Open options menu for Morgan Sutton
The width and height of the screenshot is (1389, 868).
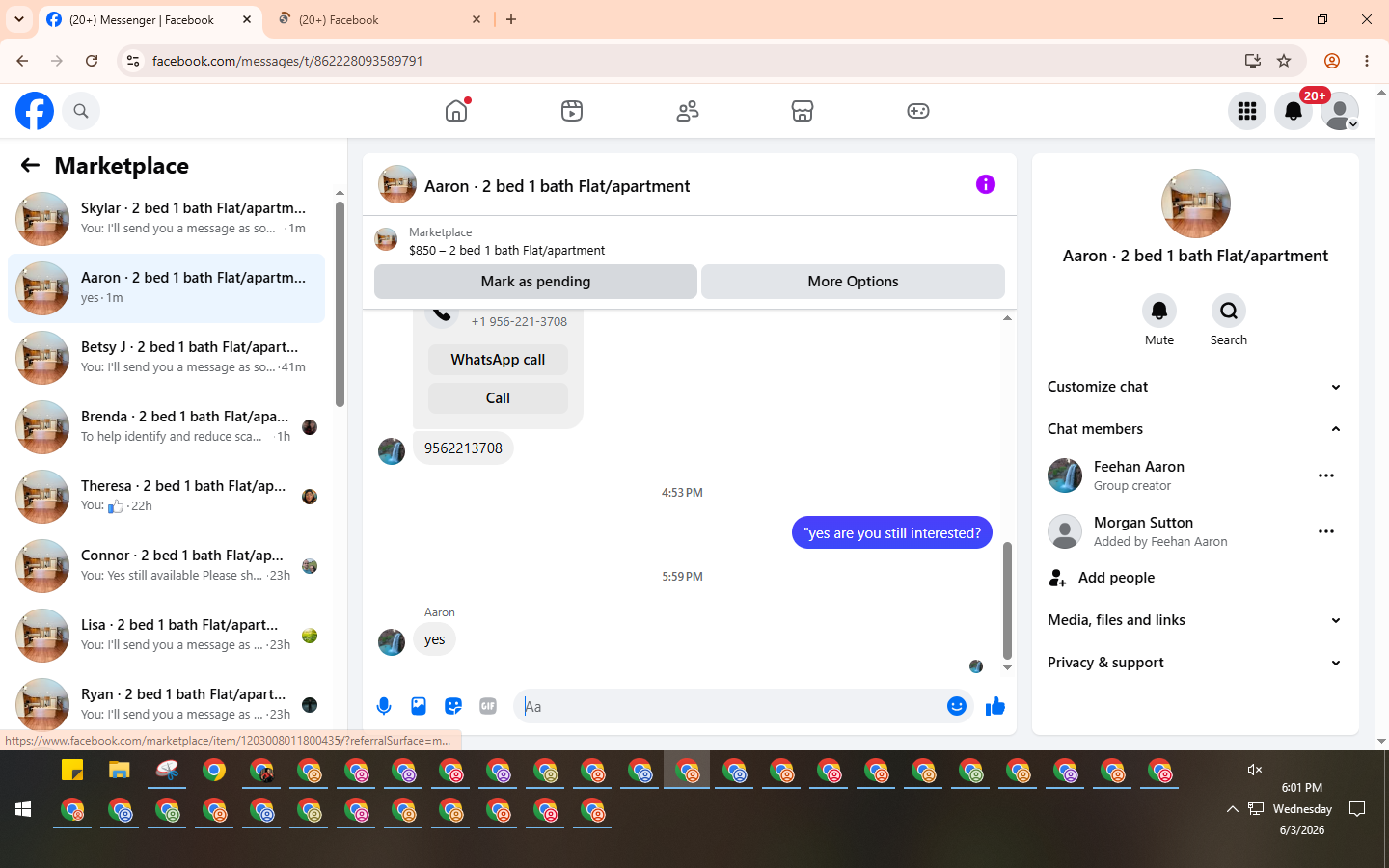click(x=1326, y=531)
